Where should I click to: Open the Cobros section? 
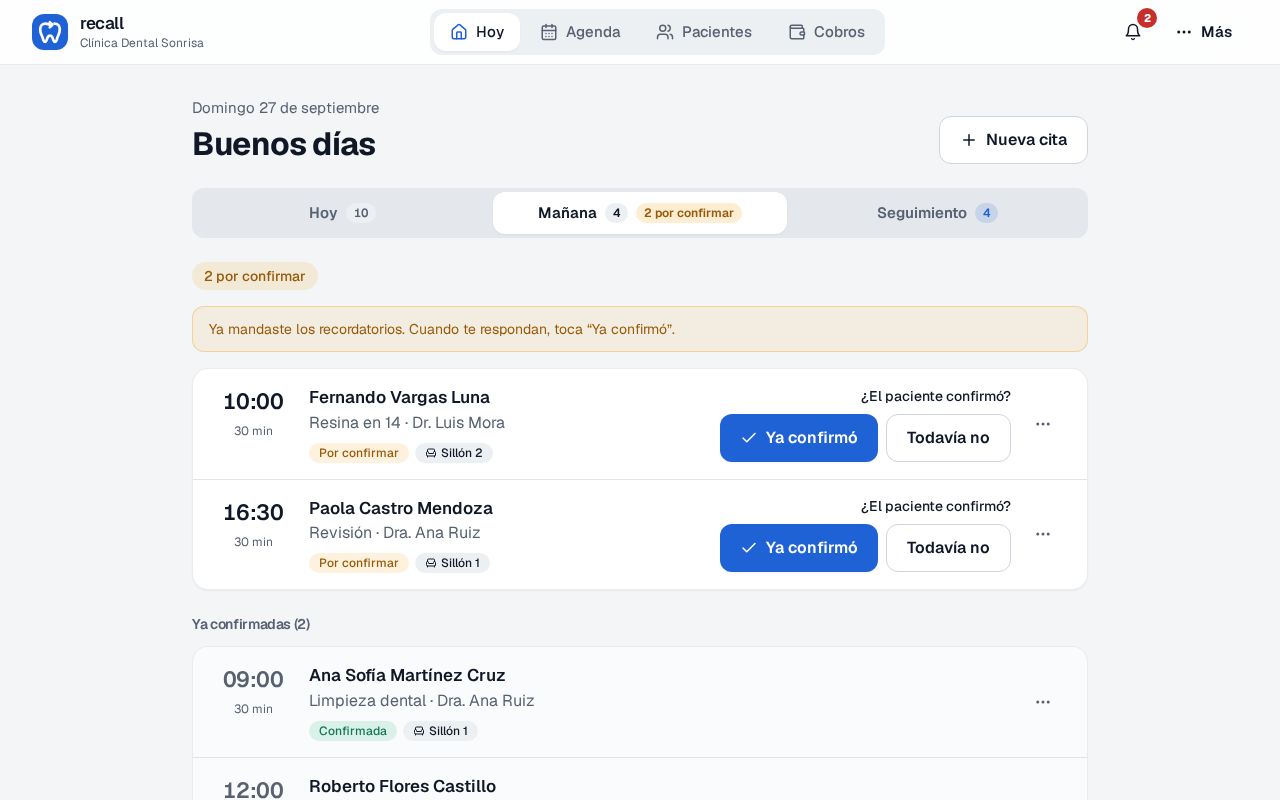827,32
